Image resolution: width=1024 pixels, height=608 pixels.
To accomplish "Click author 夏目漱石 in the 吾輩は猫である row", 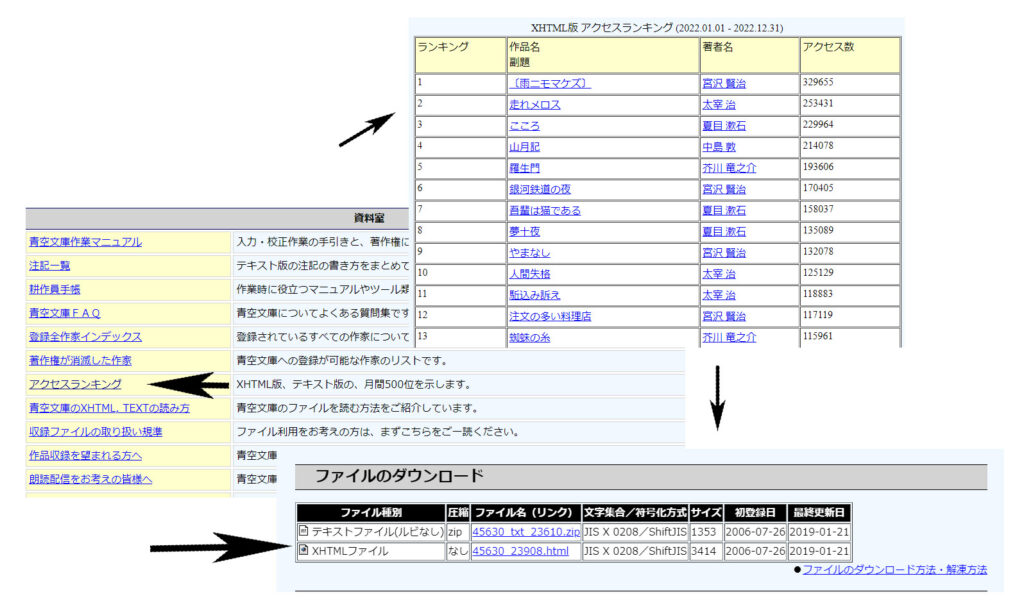I will [724, 210].
